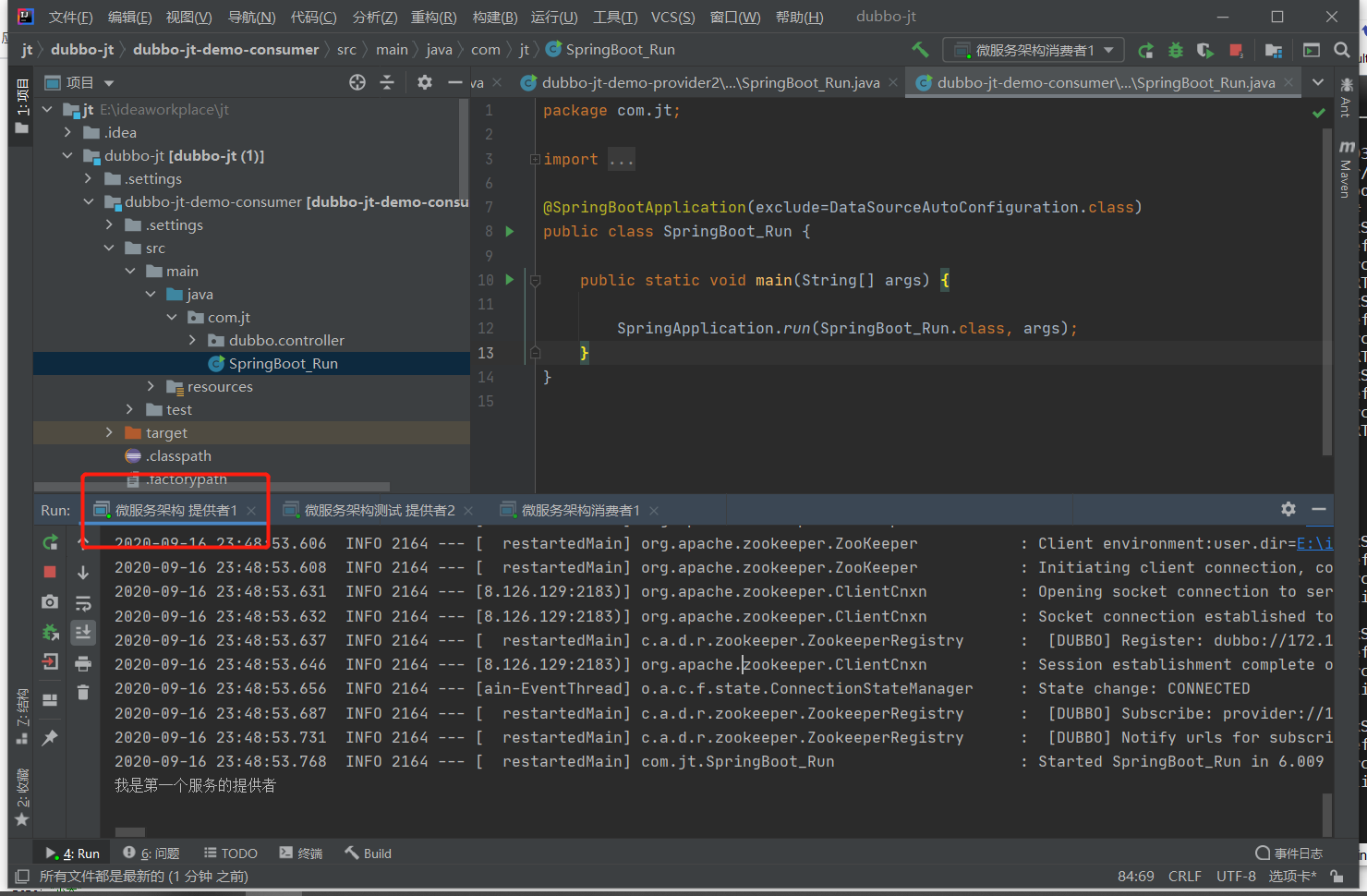The height and width of the screenshot is (896, 1367).
Task: Expand the .idea folder
Action: click(x=67, y=132)
